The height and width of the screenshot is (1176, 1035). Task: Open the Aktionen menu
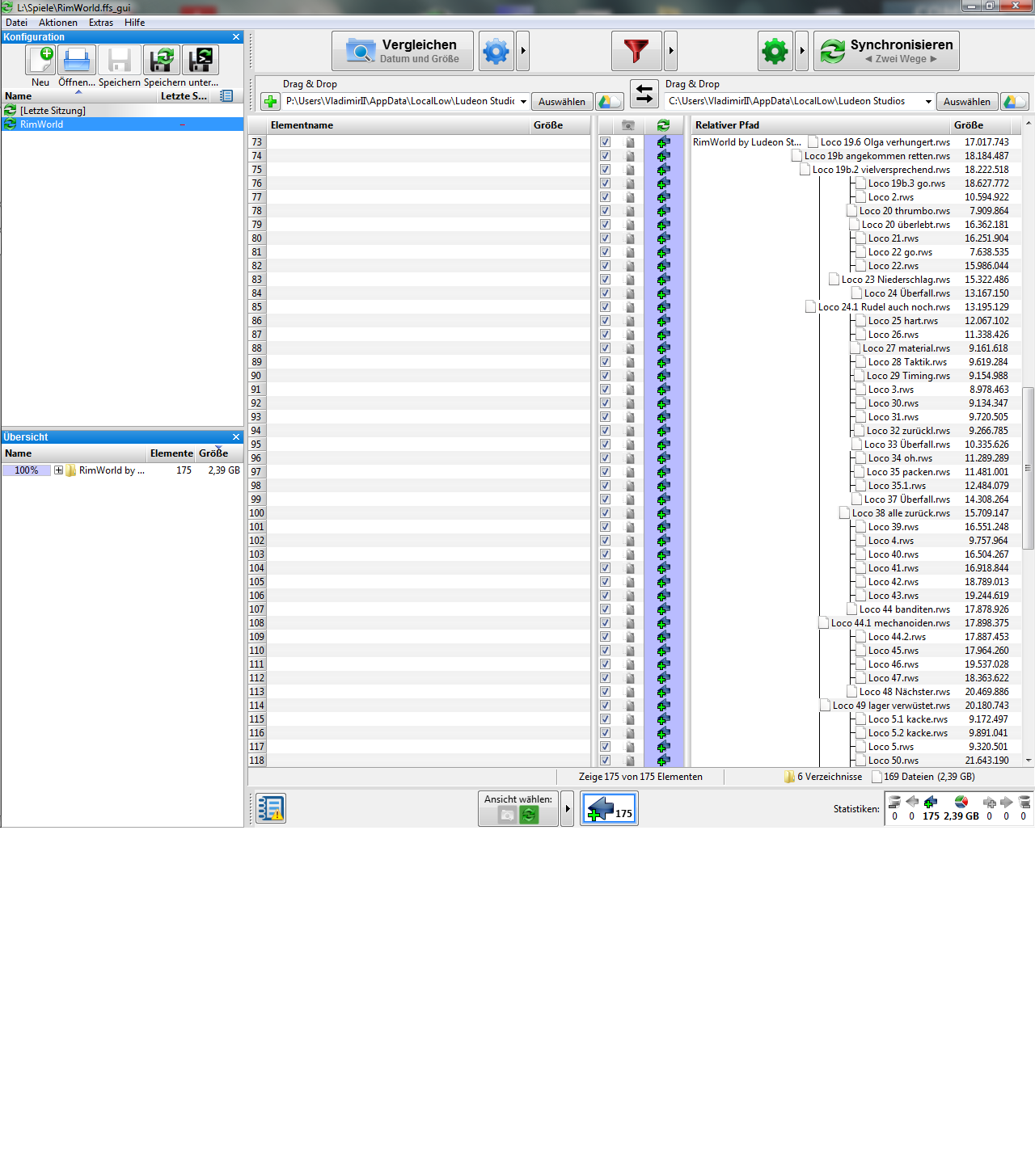[x=58, y=23]
